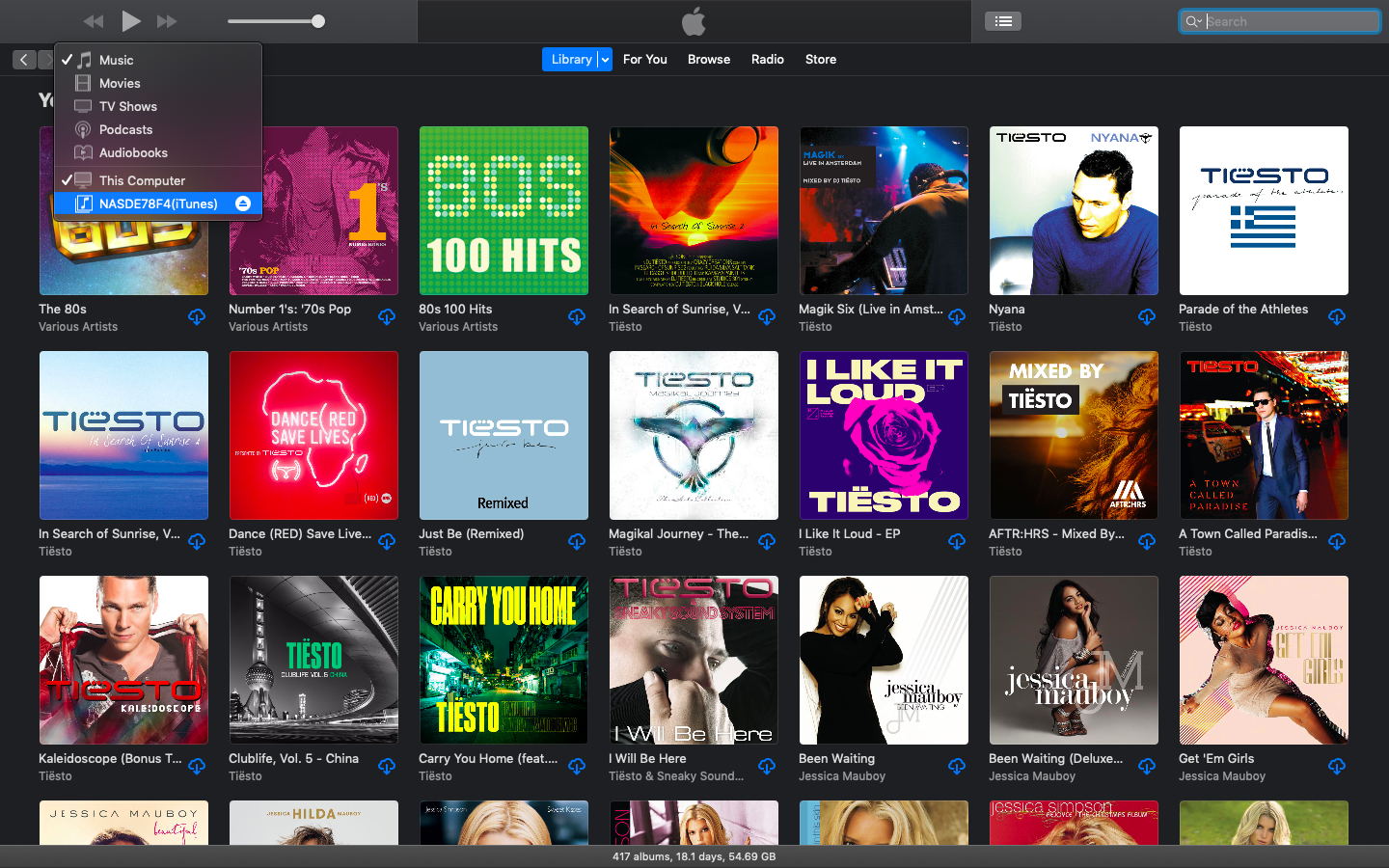
Task: Click the Podcasts icon
Action: coord(84,129)
